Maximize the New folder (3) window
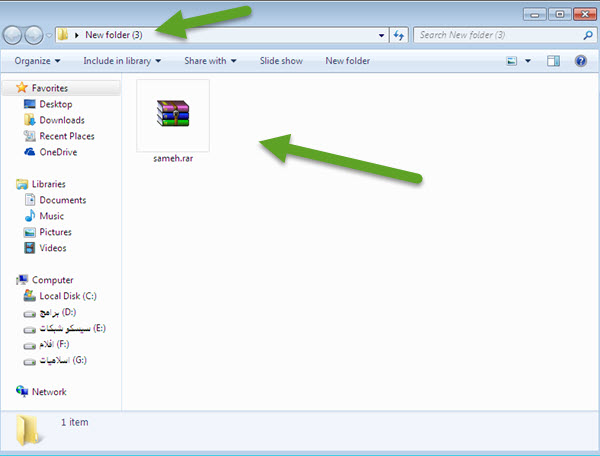Image resolution: width=600 pixels, height=456 pixels. click(x=559, y=15)
